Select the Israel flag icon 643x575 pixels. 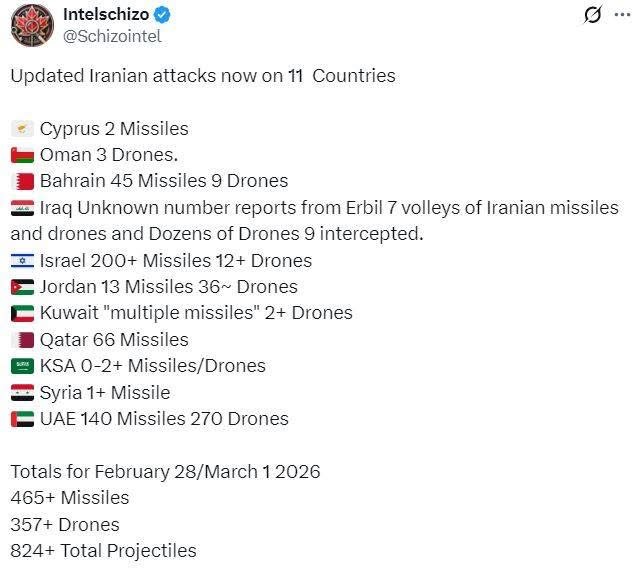tap(22, 261)
